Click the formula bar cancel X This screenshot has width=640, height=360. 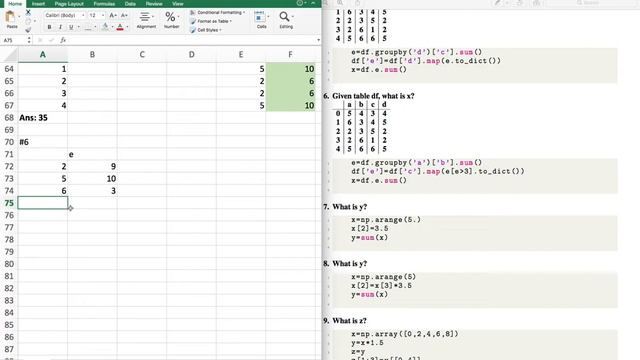40,40
